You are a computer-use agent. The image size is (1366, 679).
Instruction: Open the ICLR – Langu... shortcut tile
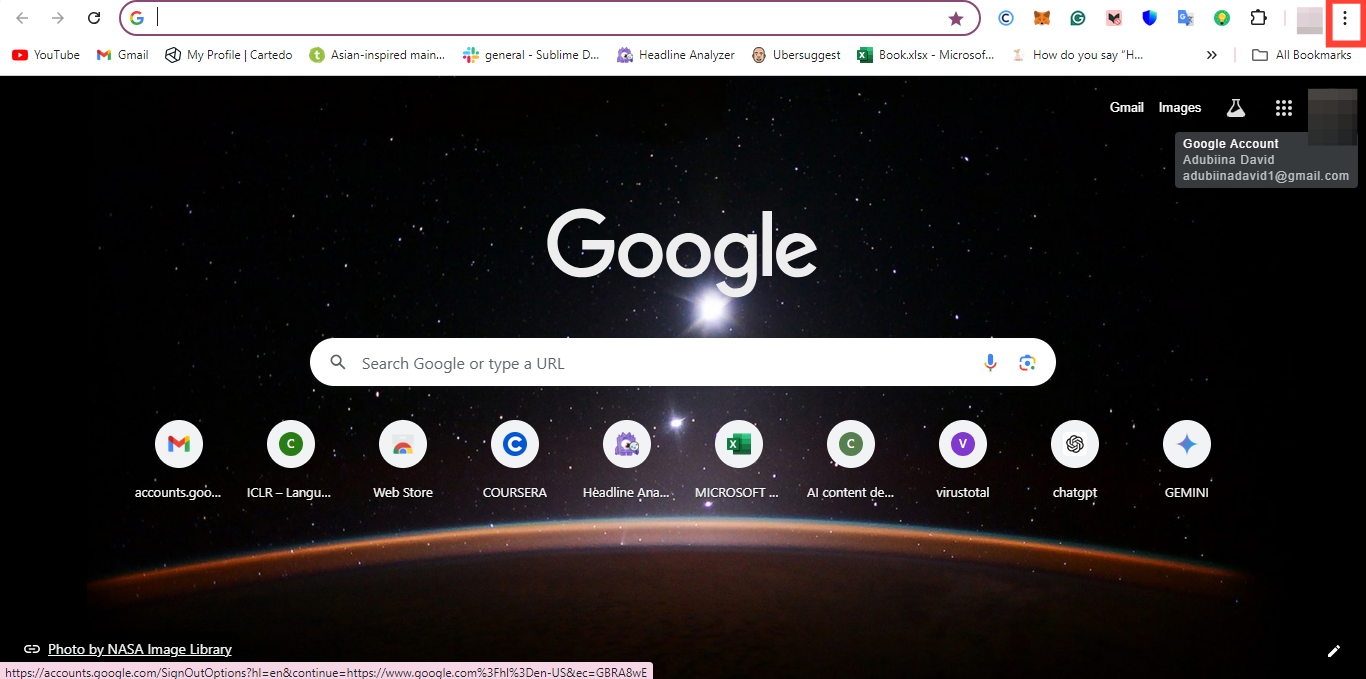(291, 460)
